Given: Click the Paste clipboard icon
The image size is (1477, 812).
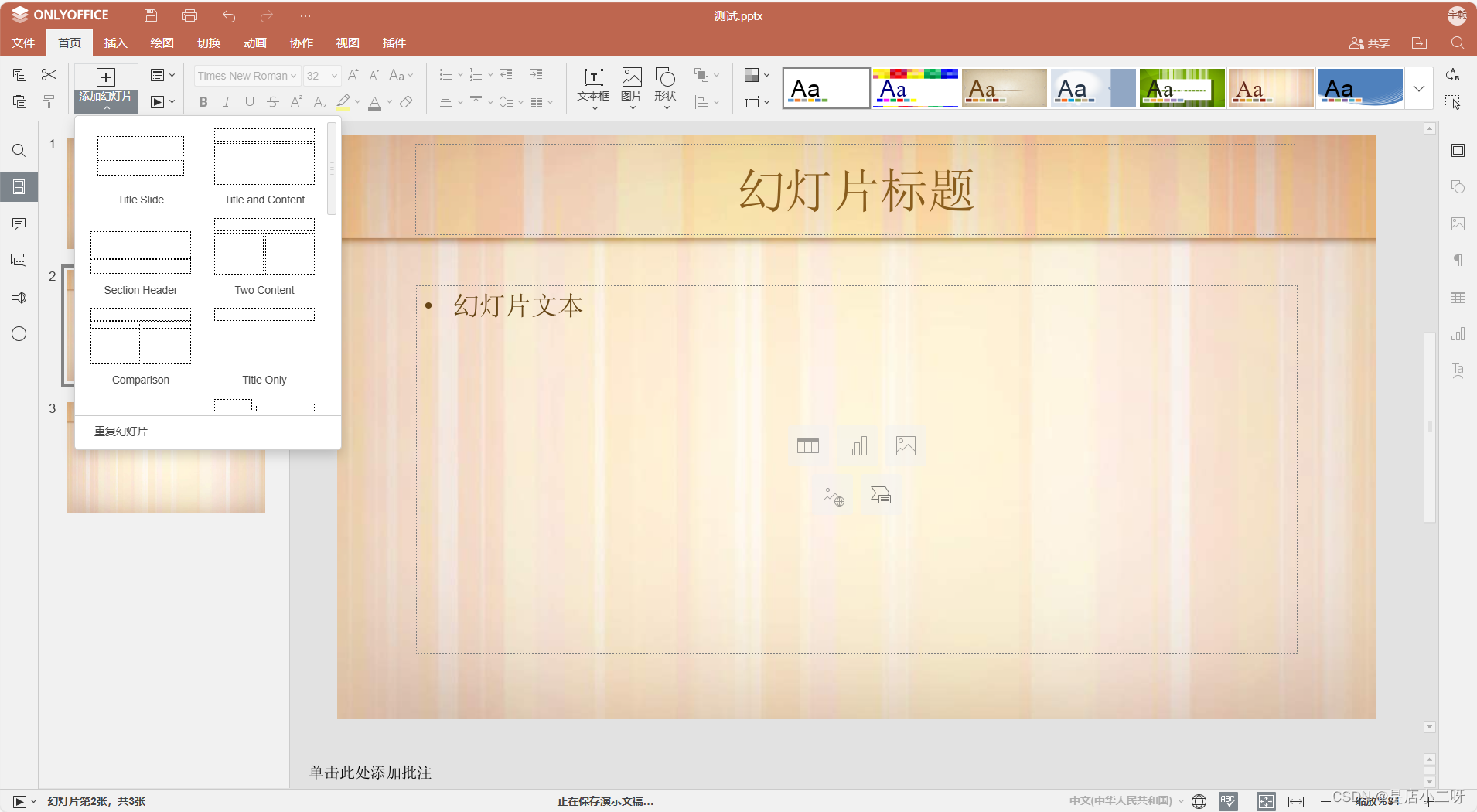Looking at the screenshot, I should (x=20, y=101).
